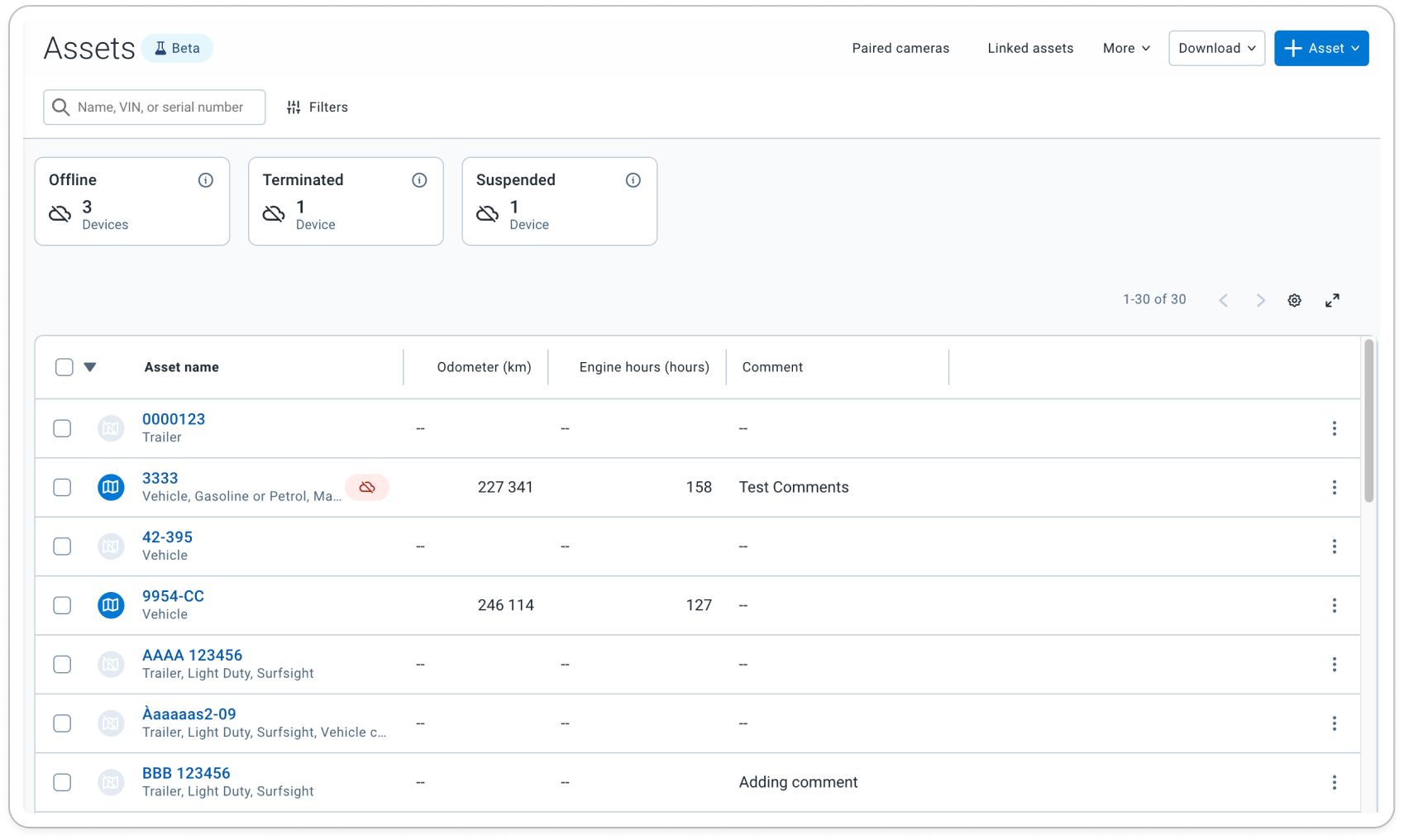This screenshot has height=840, width=1404.
Task: Expand the More menu
Action: pos(1125,48)
